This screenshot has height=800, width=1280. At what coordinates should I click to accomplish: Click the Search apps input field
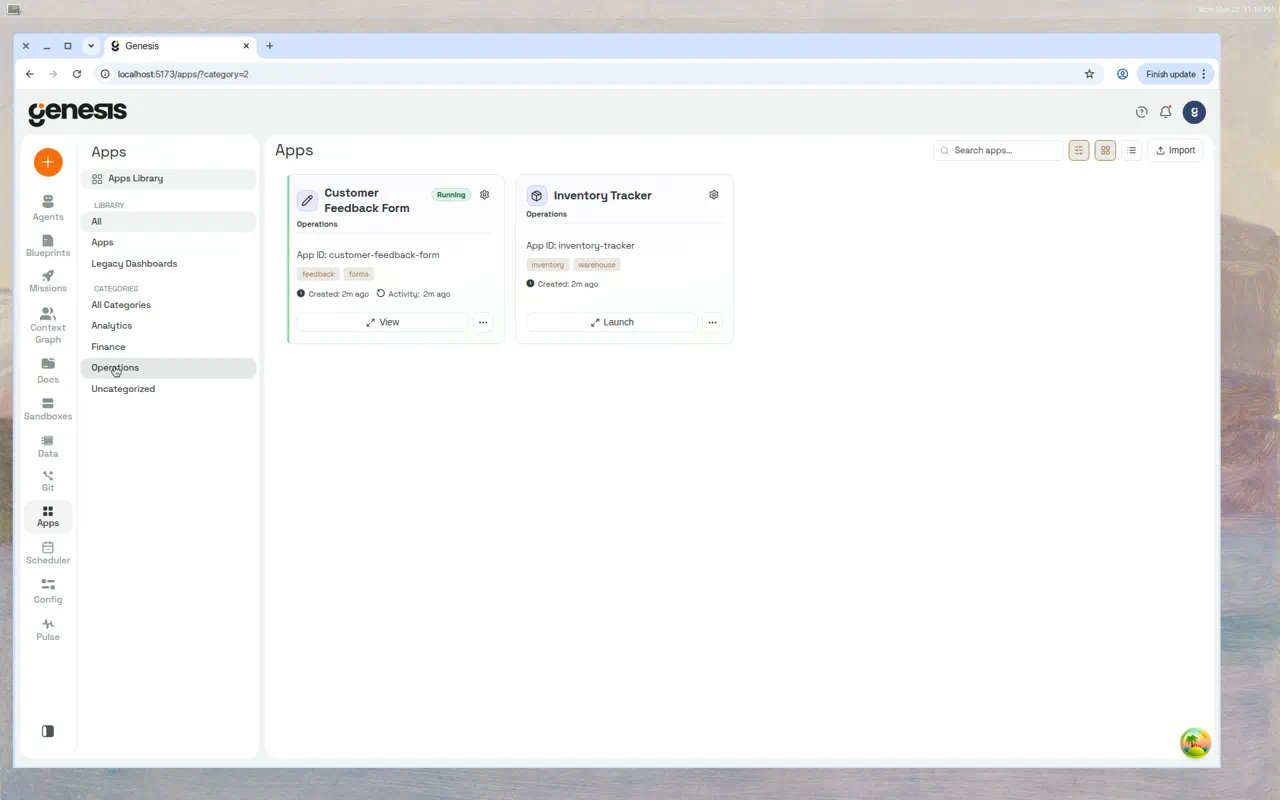tap(998, 150)
